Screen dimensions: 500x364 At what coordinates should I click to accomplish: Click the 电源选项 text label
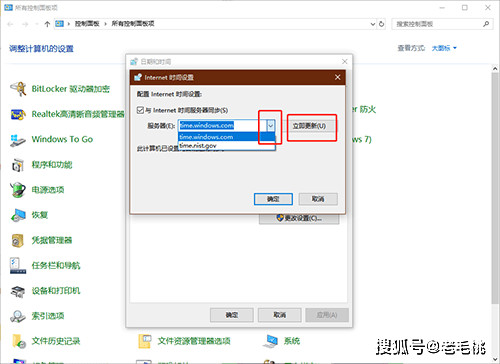(x=48, y=190)
